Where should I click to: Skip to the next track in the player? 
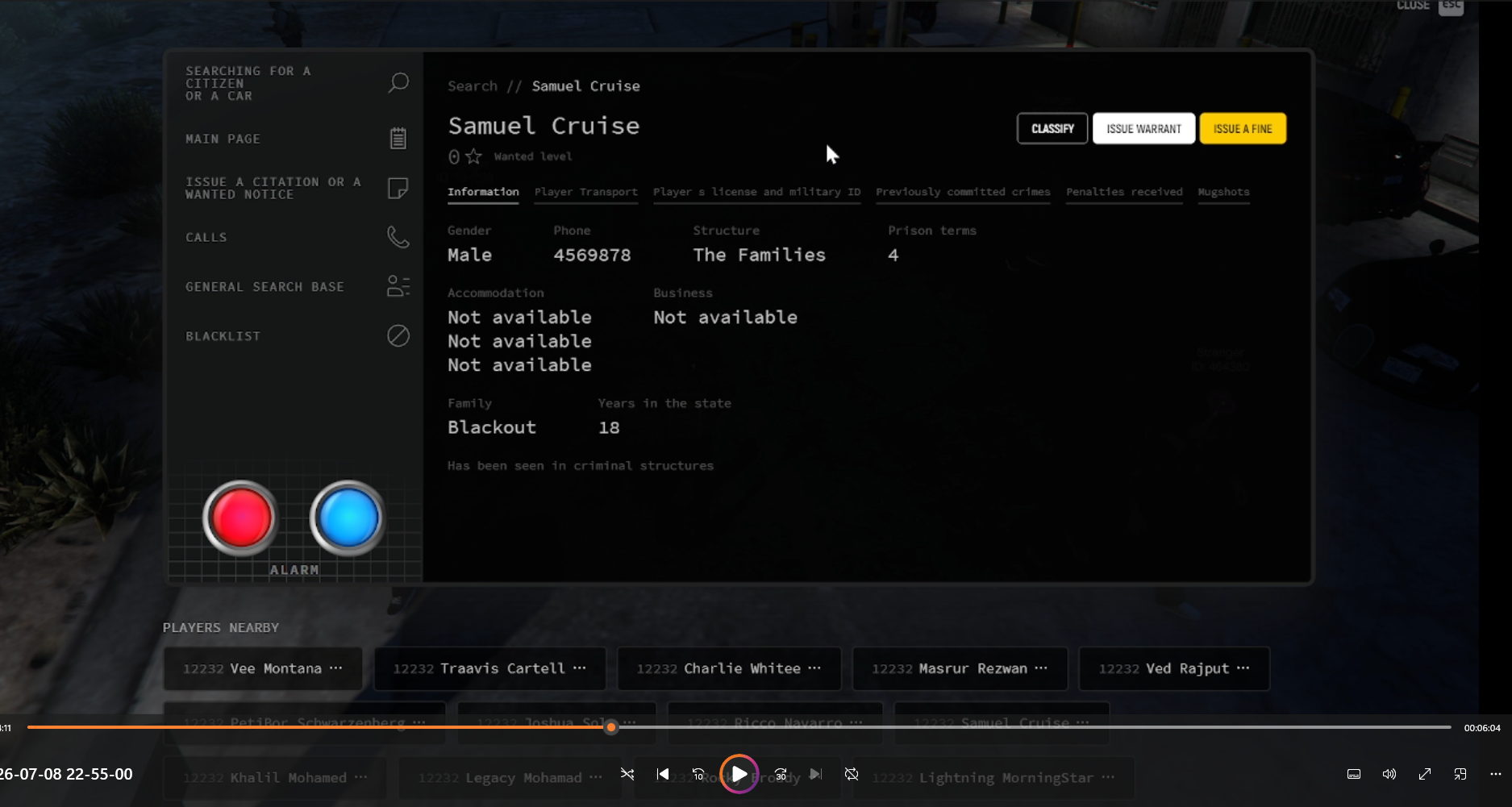(816, 774)
